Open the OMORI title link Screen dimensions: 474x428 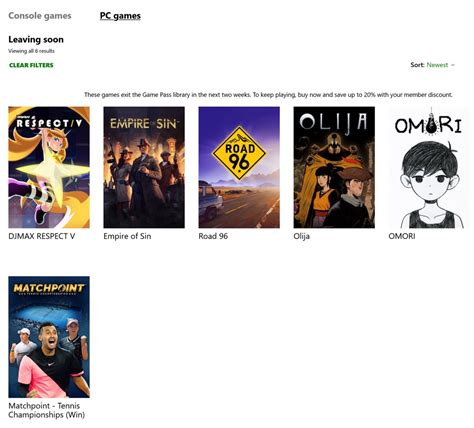point(402,236)
